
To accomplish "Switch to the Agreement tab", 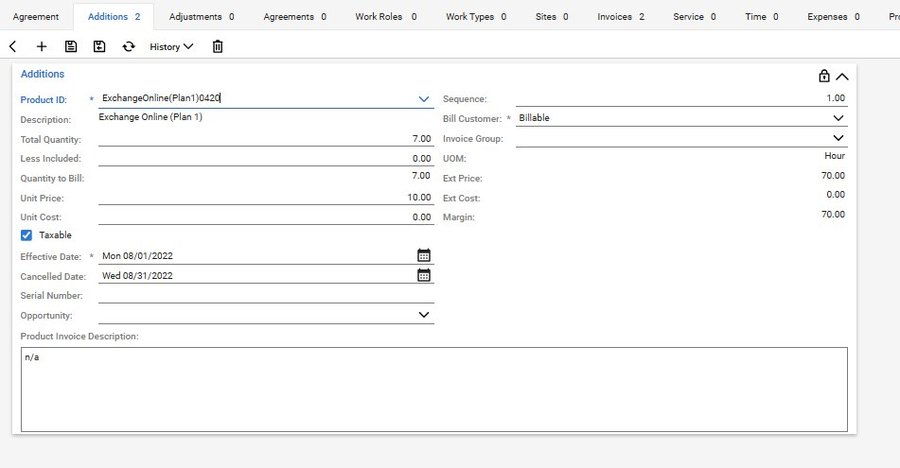I will click(36, 17).
